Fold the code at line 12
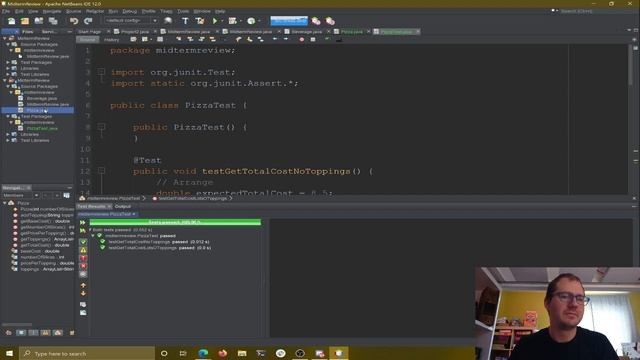Screen dimensions: 640x360 101,171
